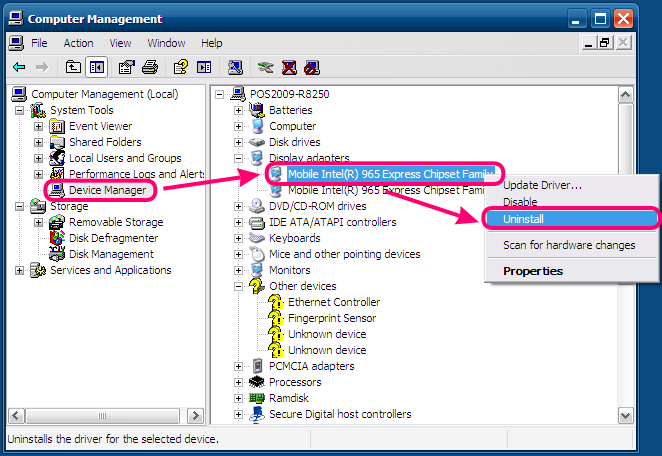Click the Help toolbar icon
The width and height of the screenshot is (662, 456).
pyautogui.click(x=180, y=67)
